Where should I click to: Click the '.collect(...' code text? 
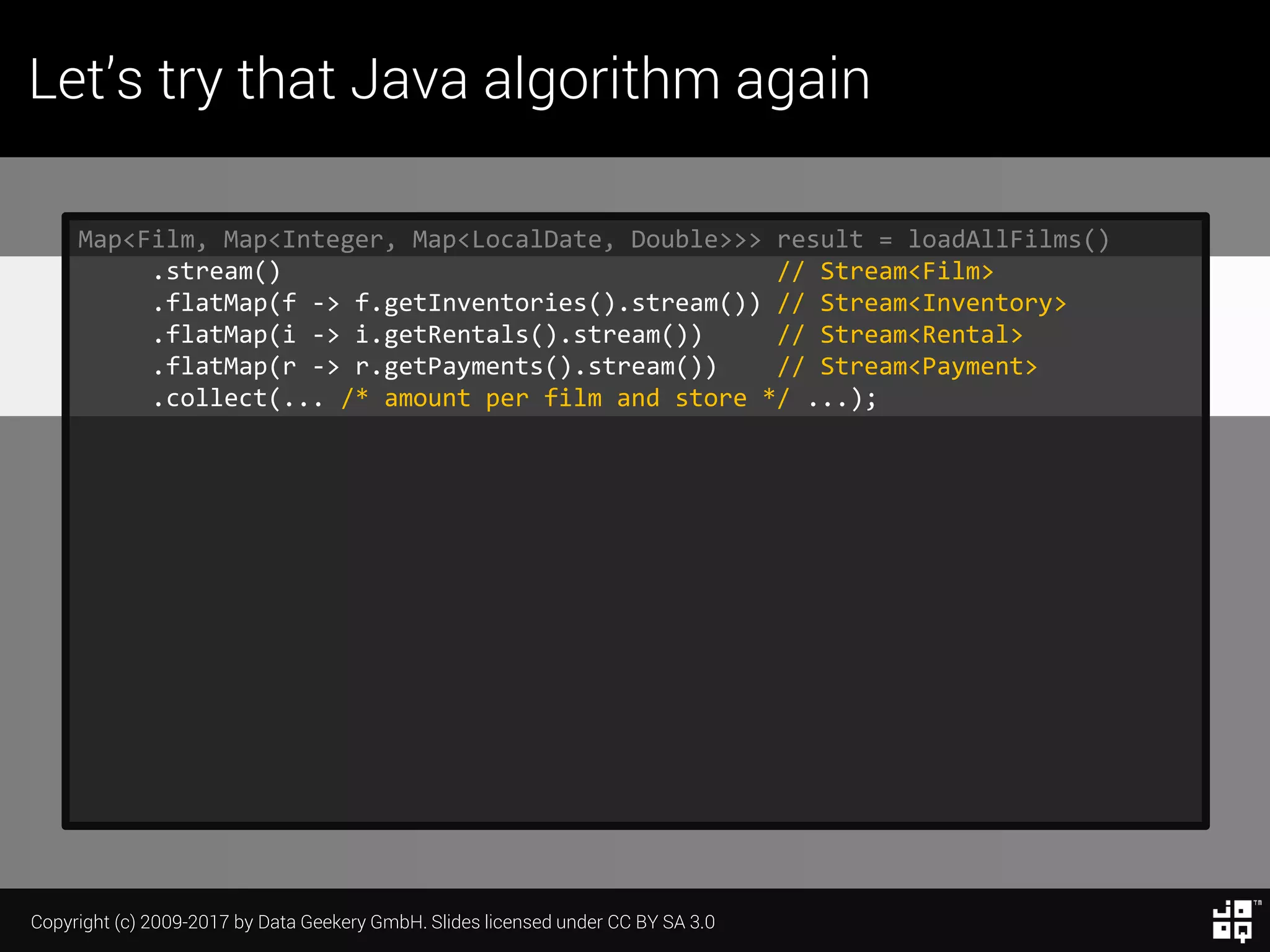(x=238, y=398)
